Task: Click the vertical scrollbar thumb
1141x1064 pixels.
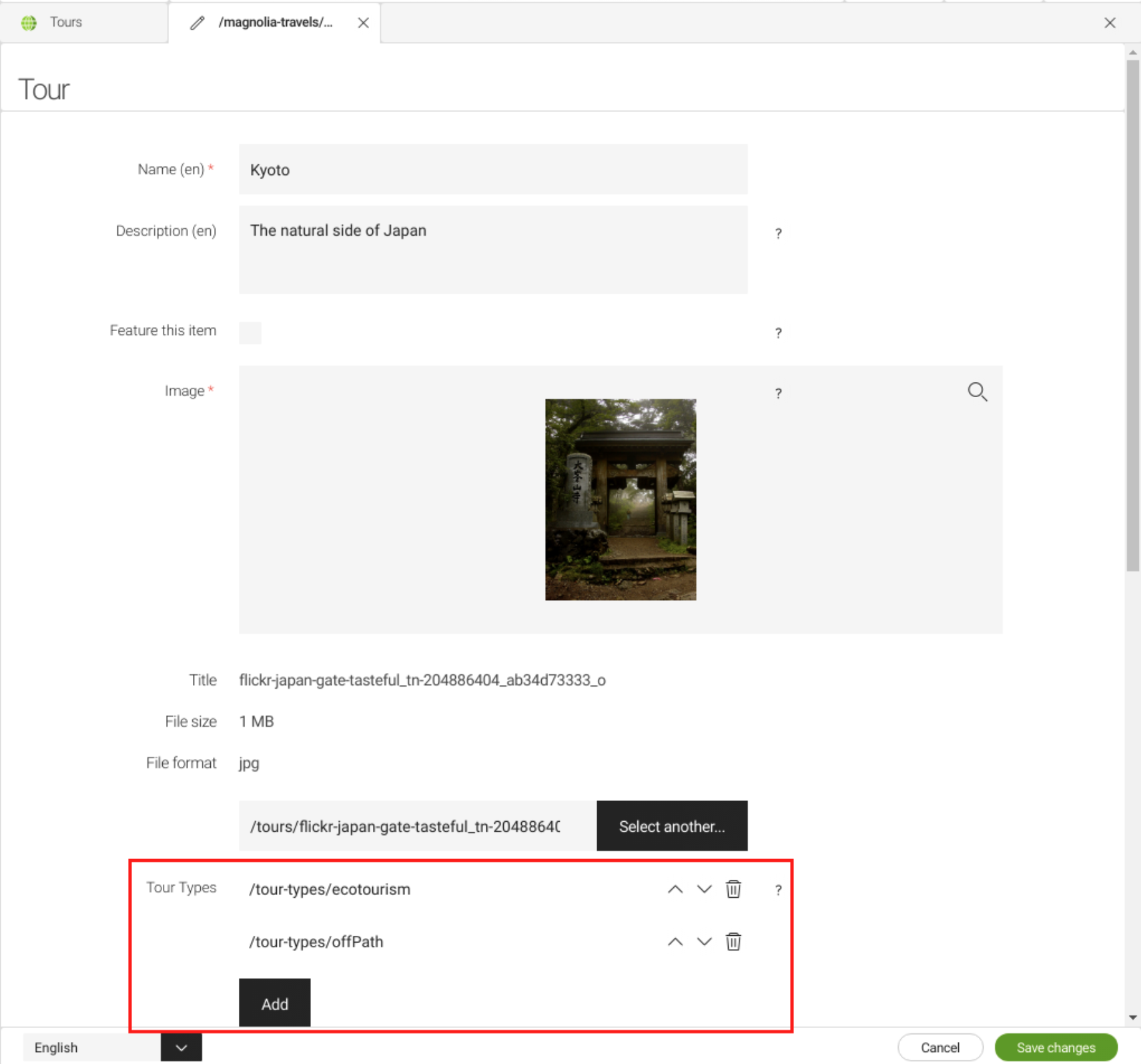Action: [1132, 315]
